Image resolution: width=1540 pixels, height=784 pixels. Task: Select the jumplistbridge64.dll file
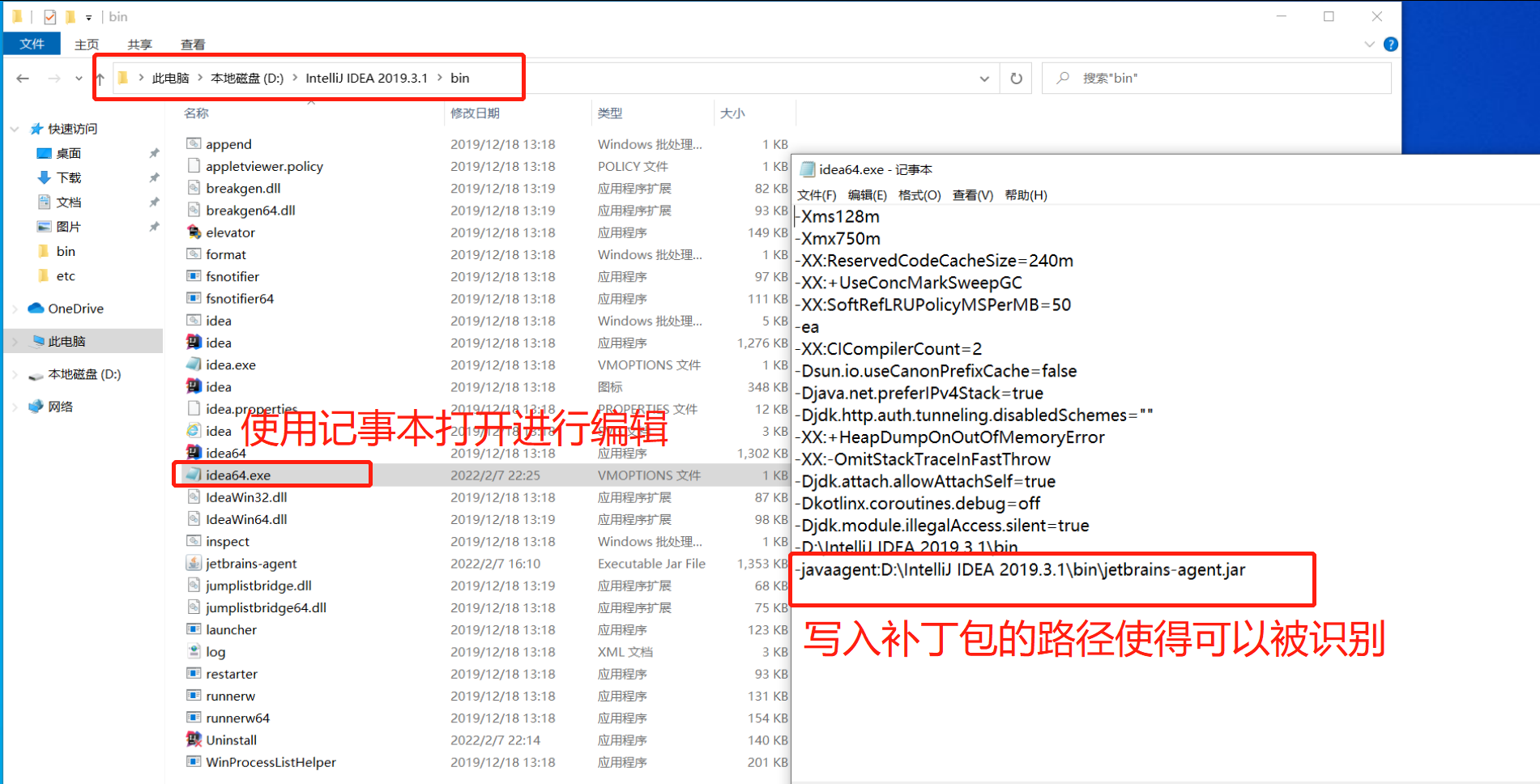pos(266,607)
